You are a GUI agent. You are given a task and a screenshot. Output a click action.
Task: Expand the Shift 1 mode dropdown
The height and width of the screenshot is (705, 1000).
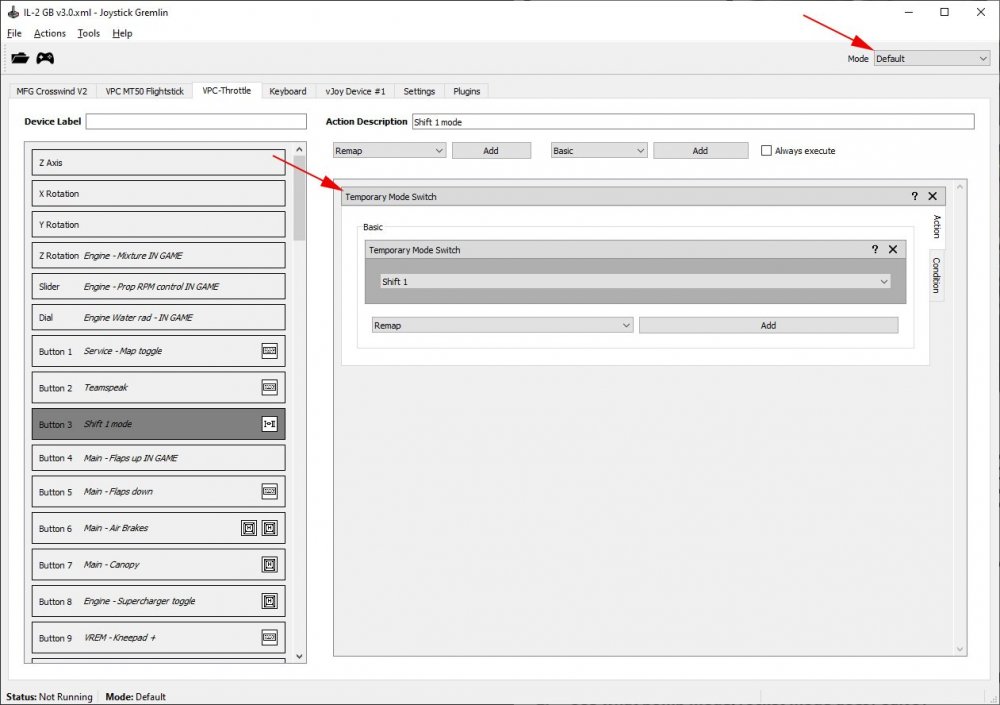pos(635,282)
